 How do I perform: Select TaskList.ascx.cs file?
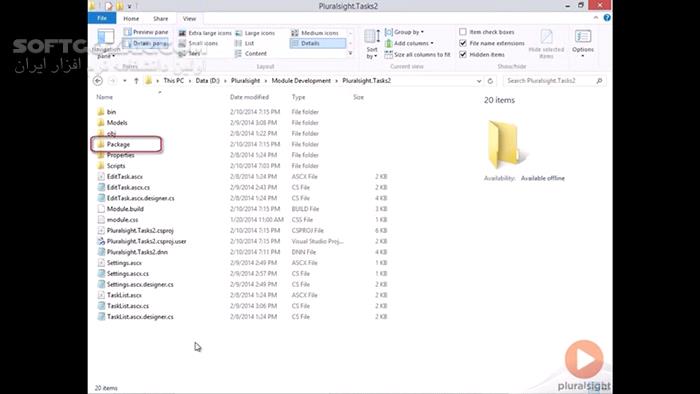point(128,306)
